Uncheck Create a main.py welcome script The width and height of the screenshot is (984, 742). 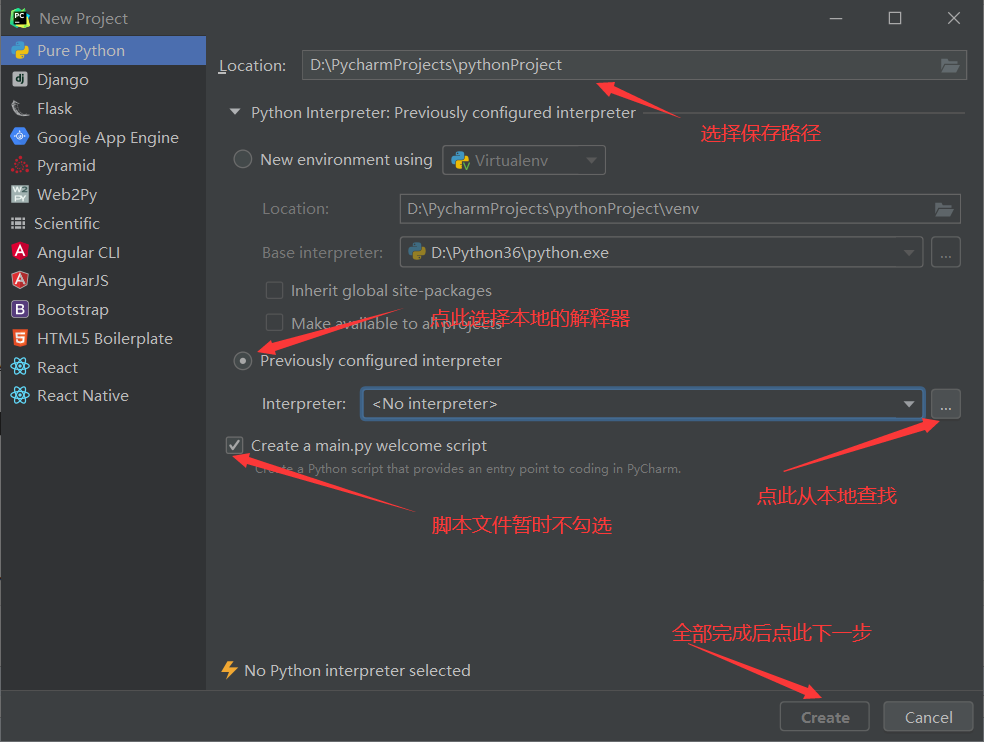click(x=235, y=445)
